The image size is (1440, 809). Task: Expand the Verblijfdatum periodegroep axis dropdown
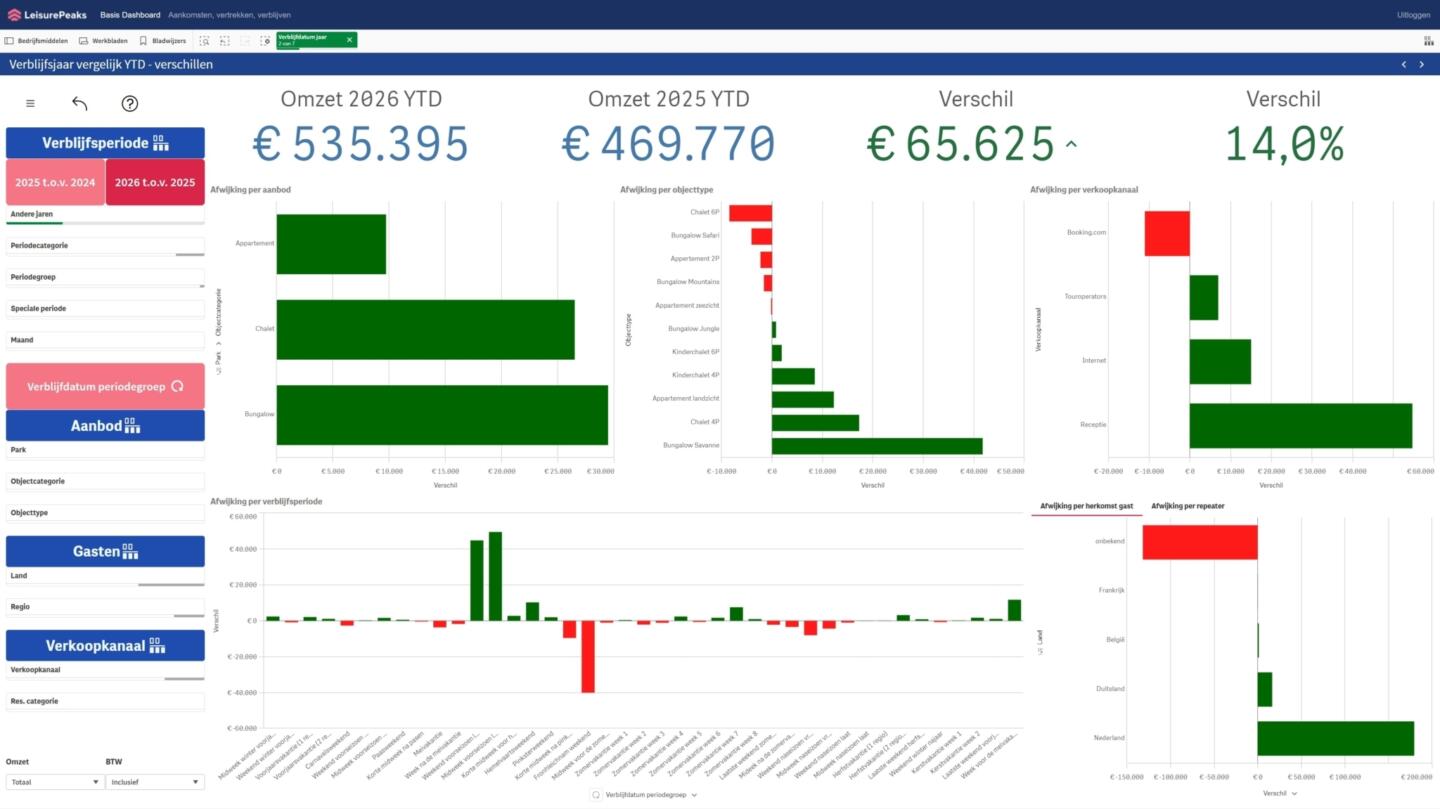pos(645,795)
